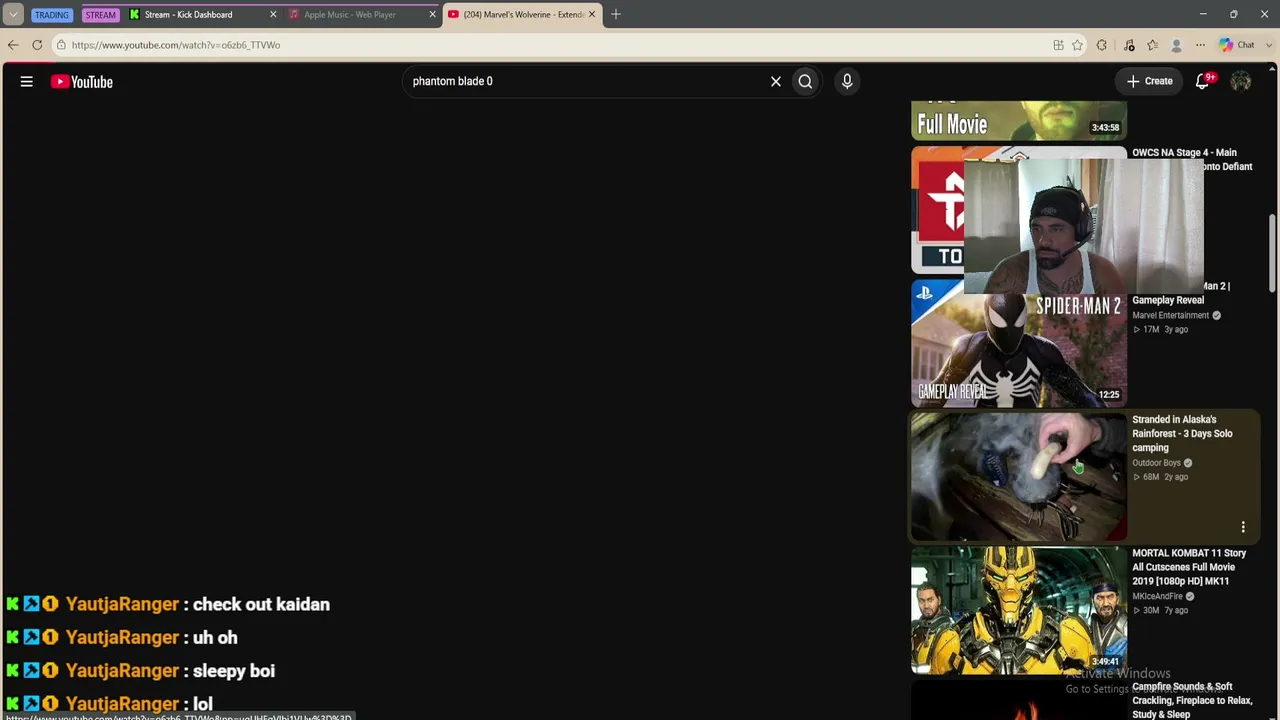Open the Stranded in Alaska's Rainforest video title
1280x720 pixels.
coord(1182,434)
